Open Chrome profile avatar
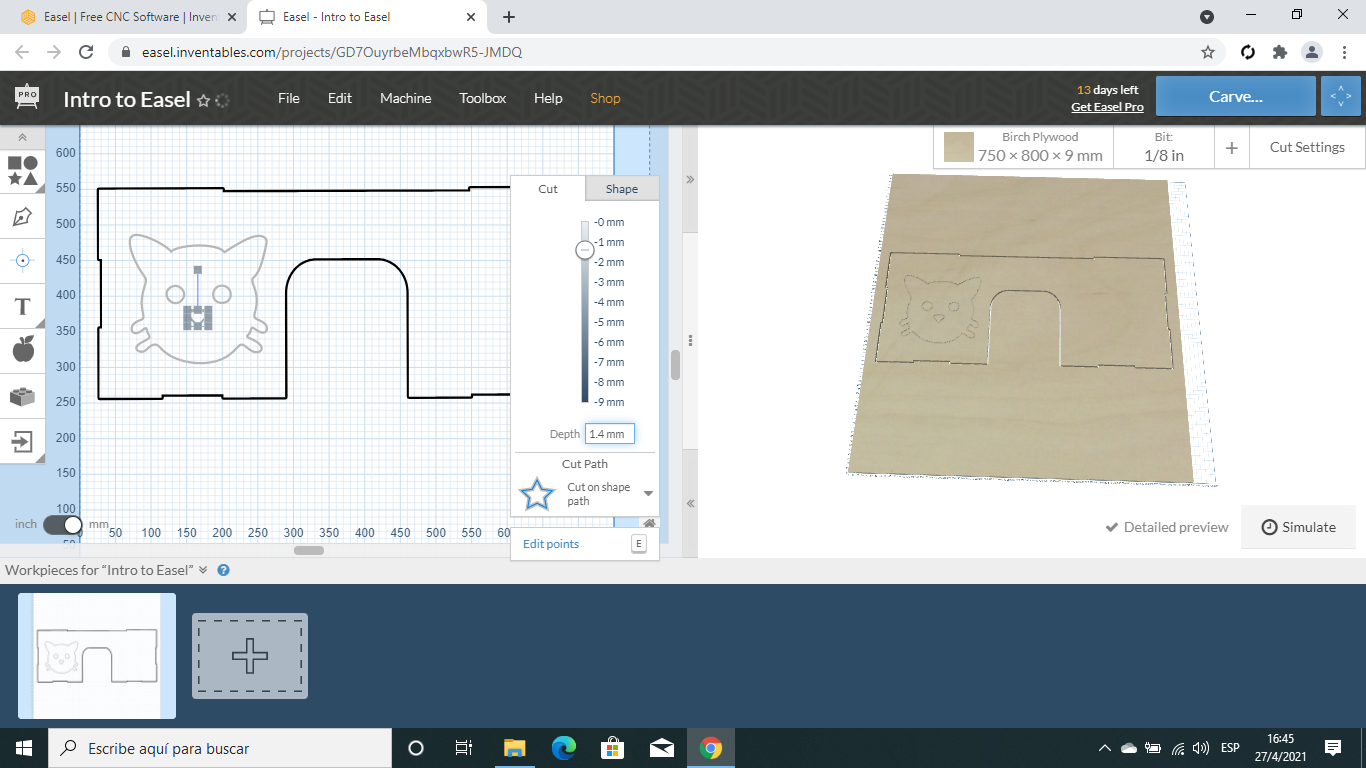 (x=1311, y=52)
